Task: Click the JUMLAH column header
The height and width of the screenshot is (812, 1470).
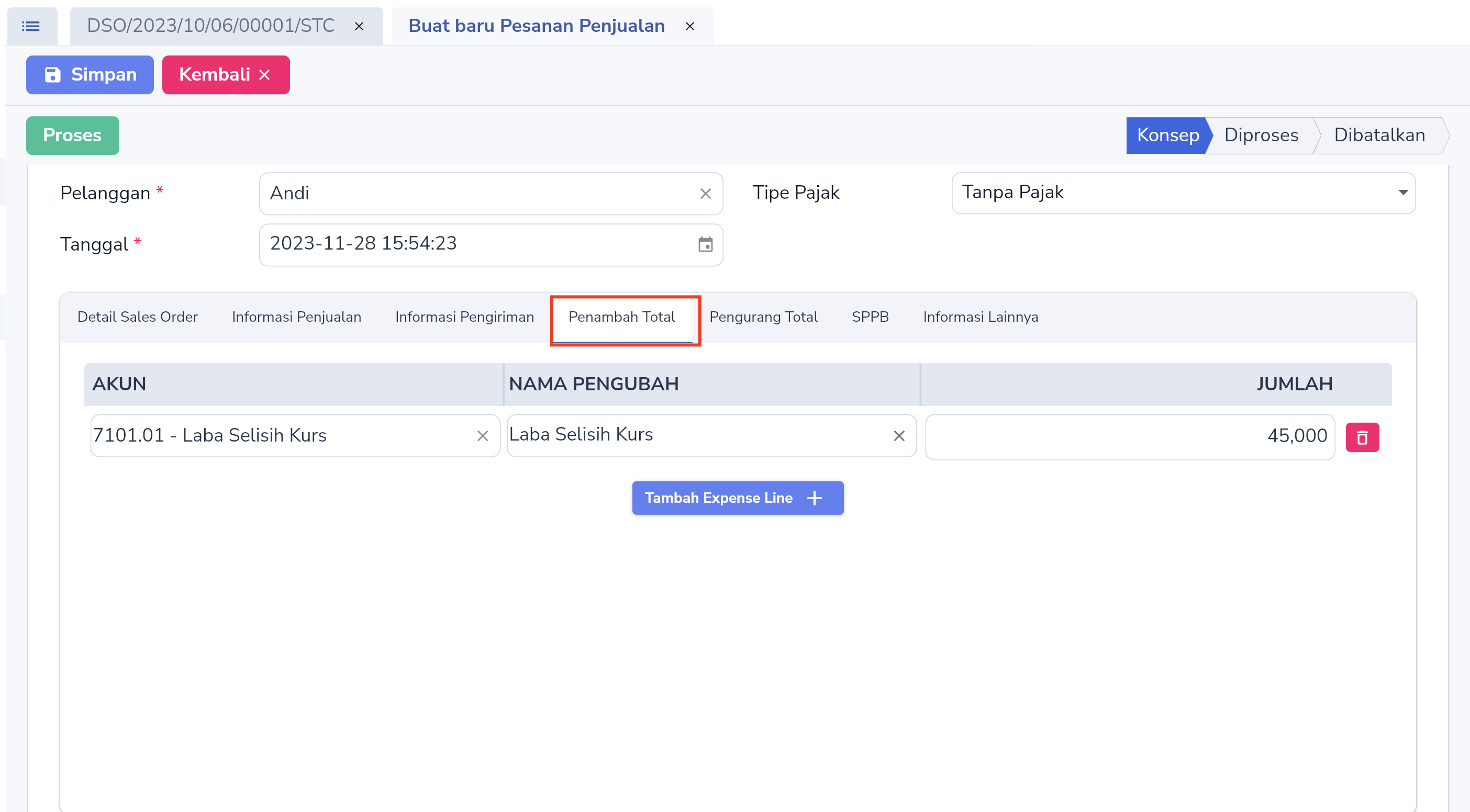Action: (1156, 385)
